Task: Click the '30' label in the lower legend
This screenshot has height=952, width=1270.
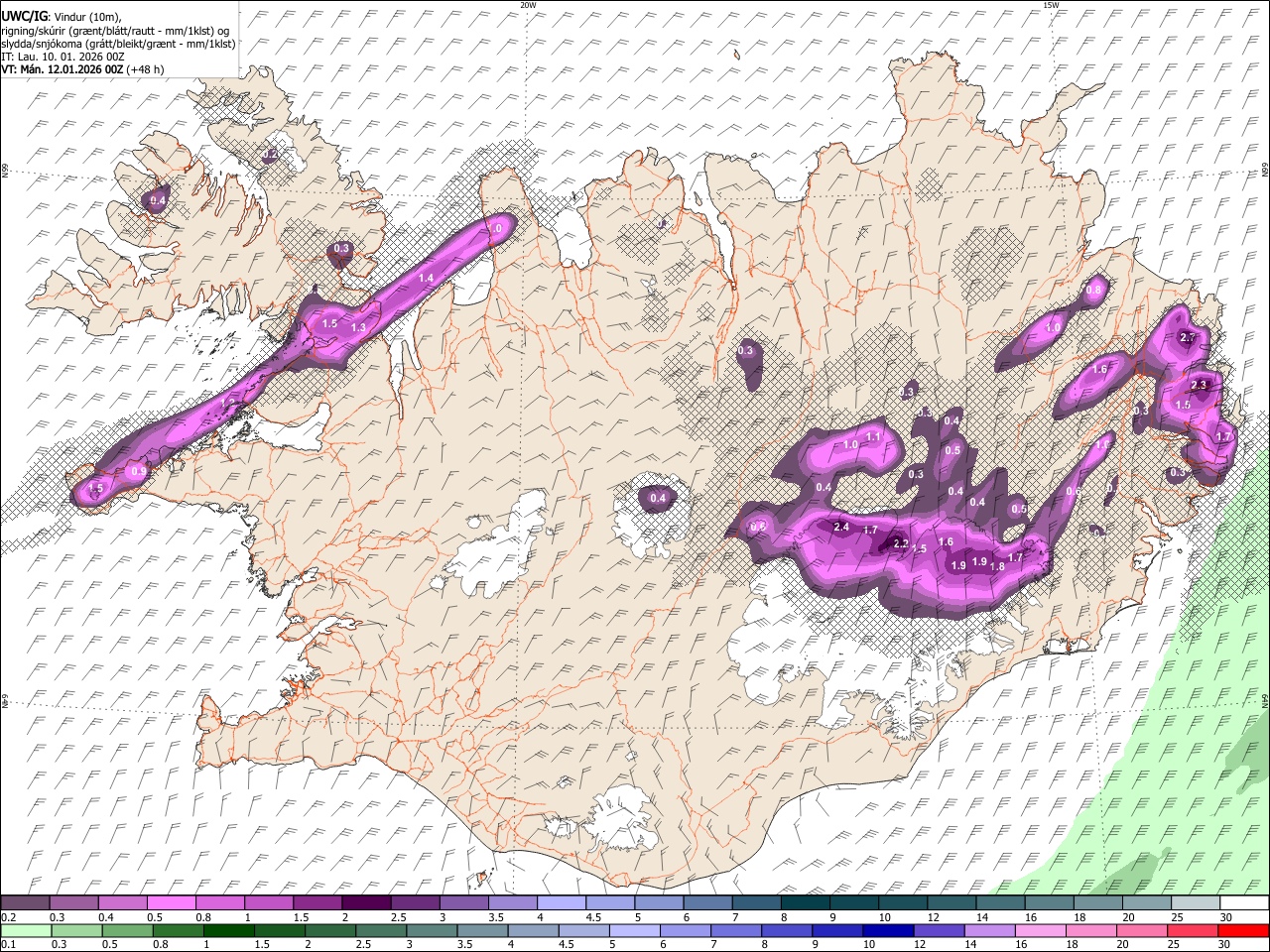Action: (1226, 945)
